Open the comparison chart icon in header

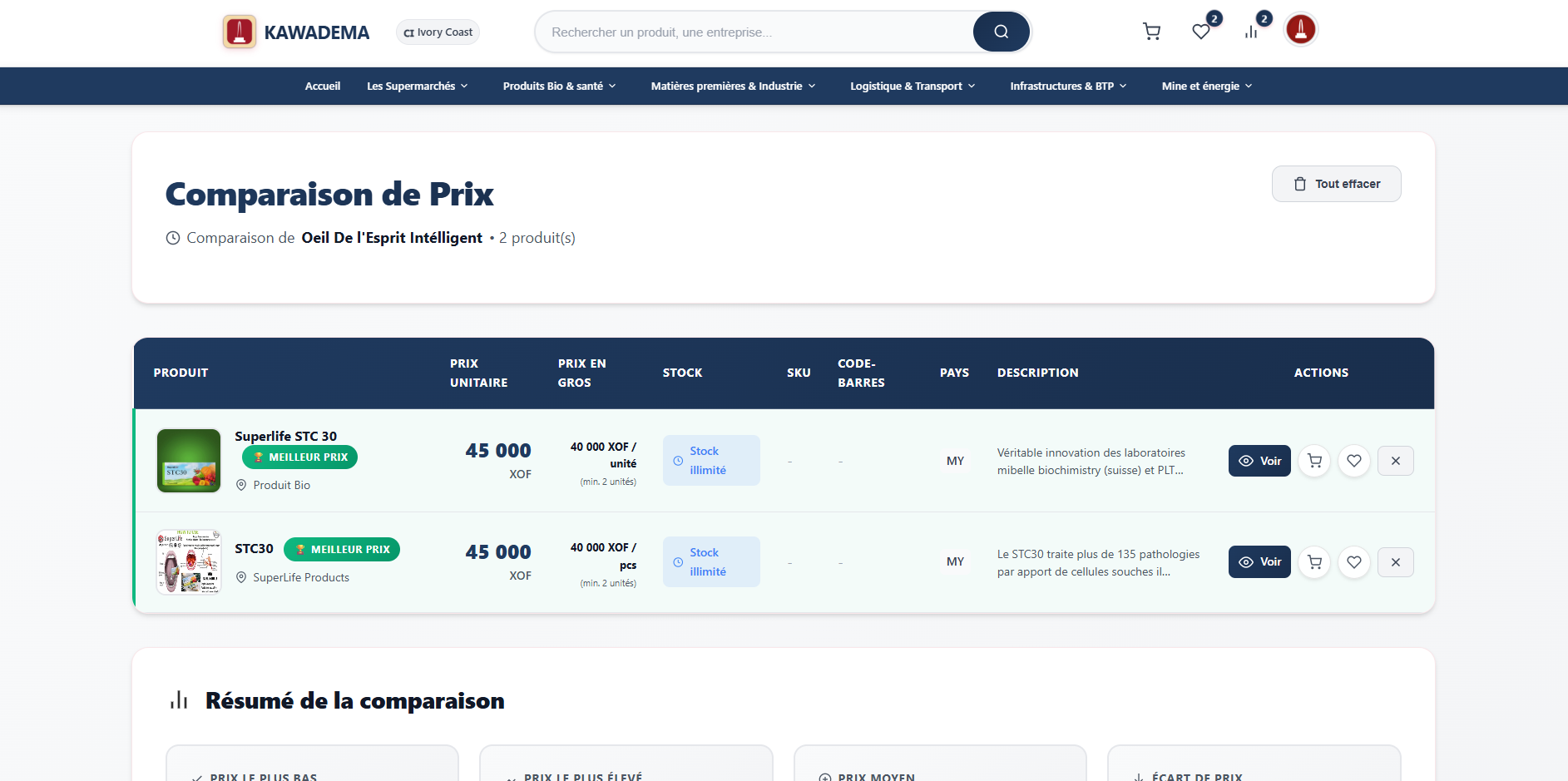click(1251, 31)
